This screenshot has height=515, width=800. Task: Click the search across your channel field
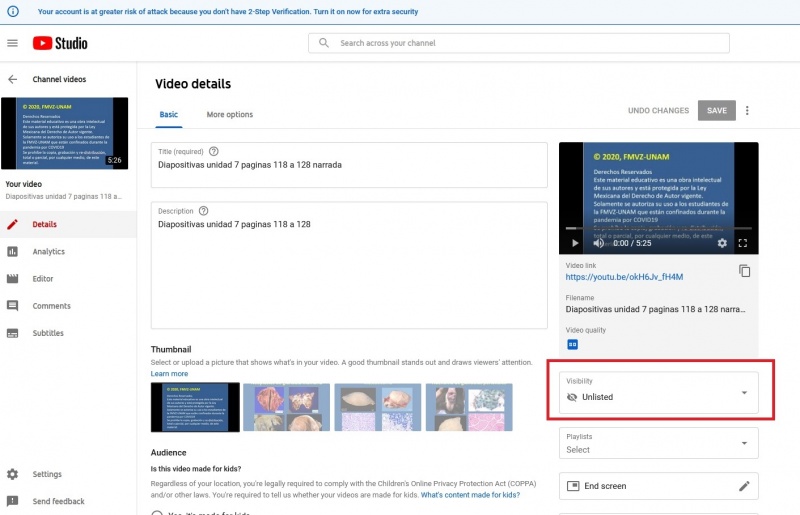(519, 43)
